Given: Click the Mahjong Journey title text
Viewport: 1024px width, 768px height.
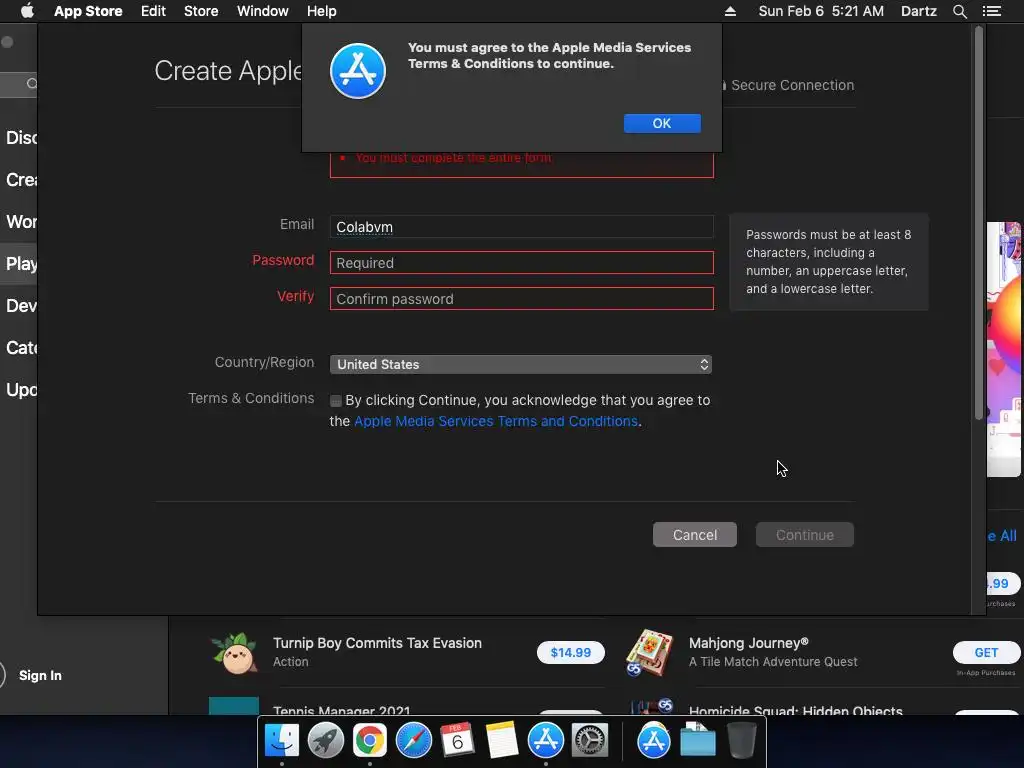Looking at the screenshot, I should point(748,643).
